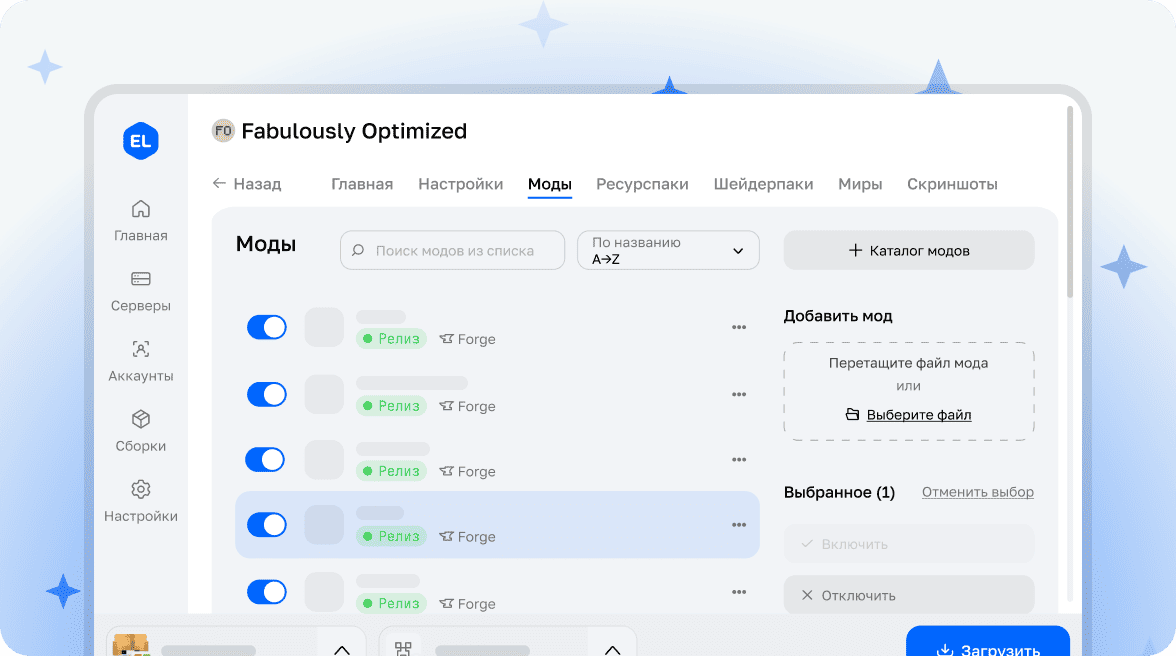Open the three-dots menu of the highlighted mod
Image resolution: width=1176 pixels, height=656 pixels.
point(739,525)
